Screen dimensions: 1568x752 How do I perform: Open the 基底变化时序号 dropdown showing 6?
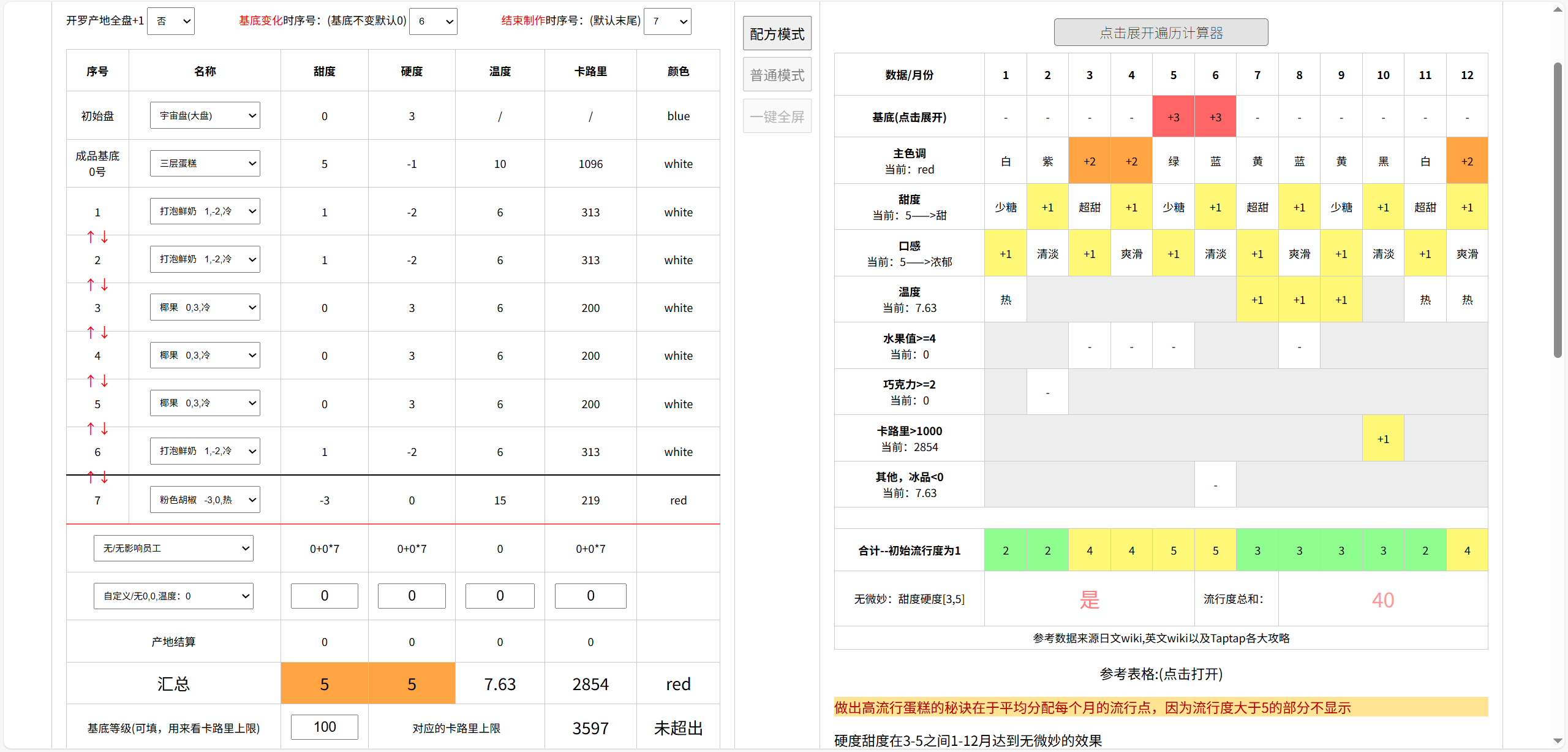coord(433,21)
